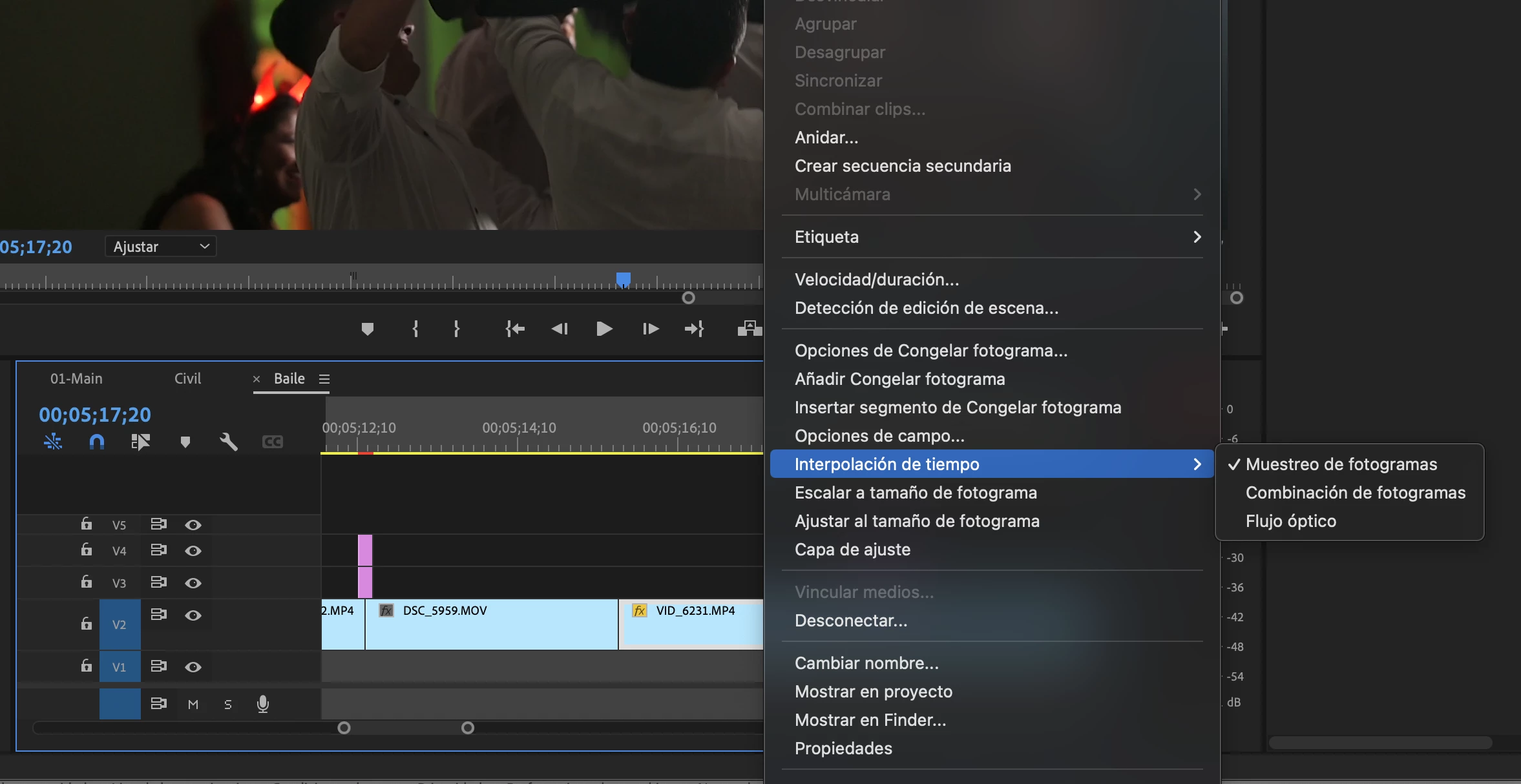Select Flujo óptico interpolation option
The image size is (1521, 784).
pyautogui.click(x=1290, y=521)
